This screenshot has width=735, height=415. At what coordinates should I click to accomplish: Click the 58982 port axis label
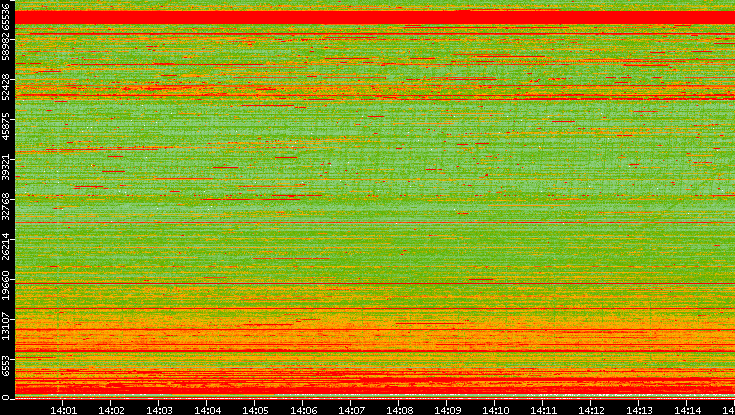point(6,45)
